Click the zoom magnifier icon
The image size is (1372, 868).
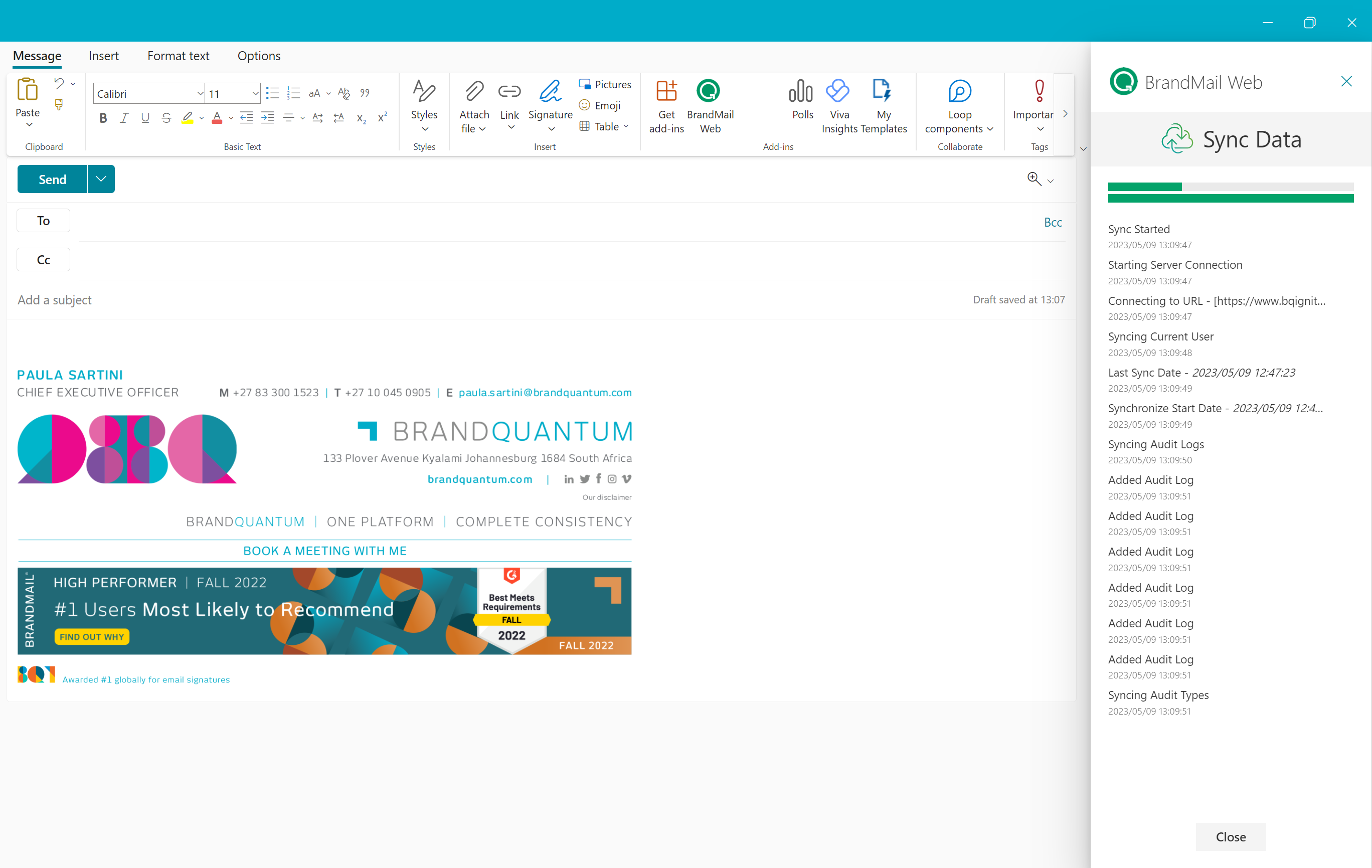click(1034, 179)
